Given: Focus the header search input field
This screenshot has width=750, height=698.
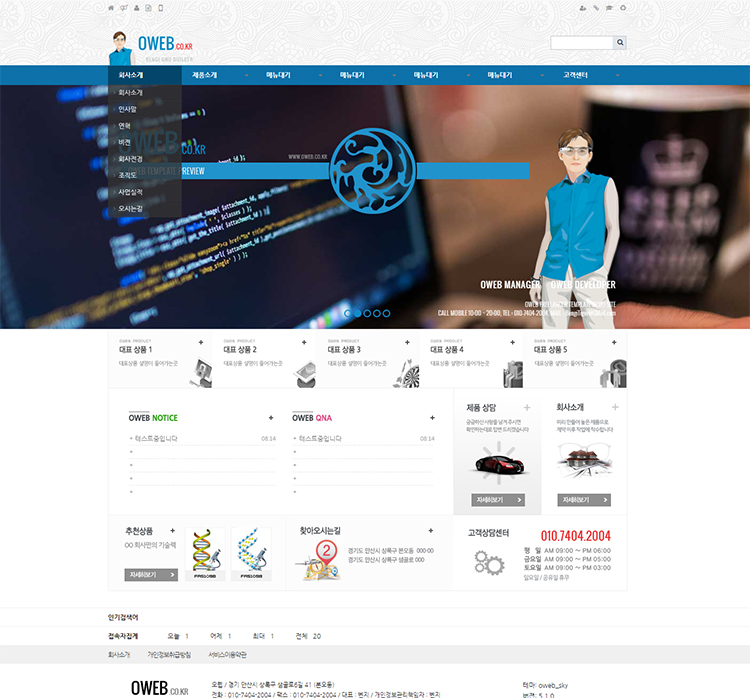Looking at the screenshot, I should (582, 43).
